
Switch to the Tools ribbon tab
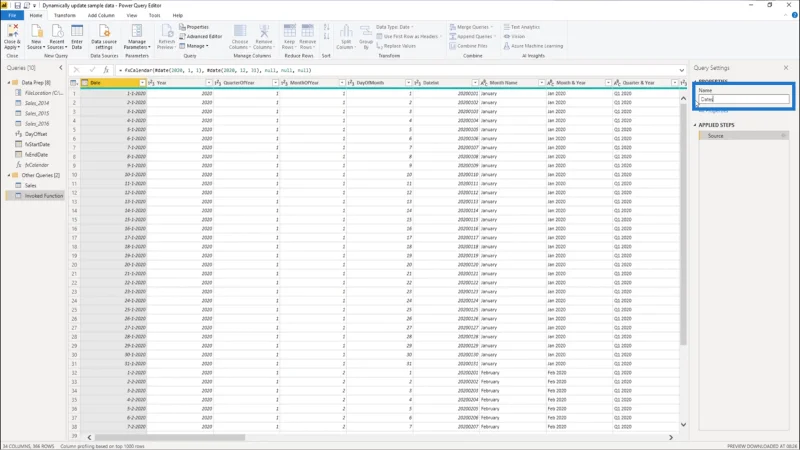155,15
